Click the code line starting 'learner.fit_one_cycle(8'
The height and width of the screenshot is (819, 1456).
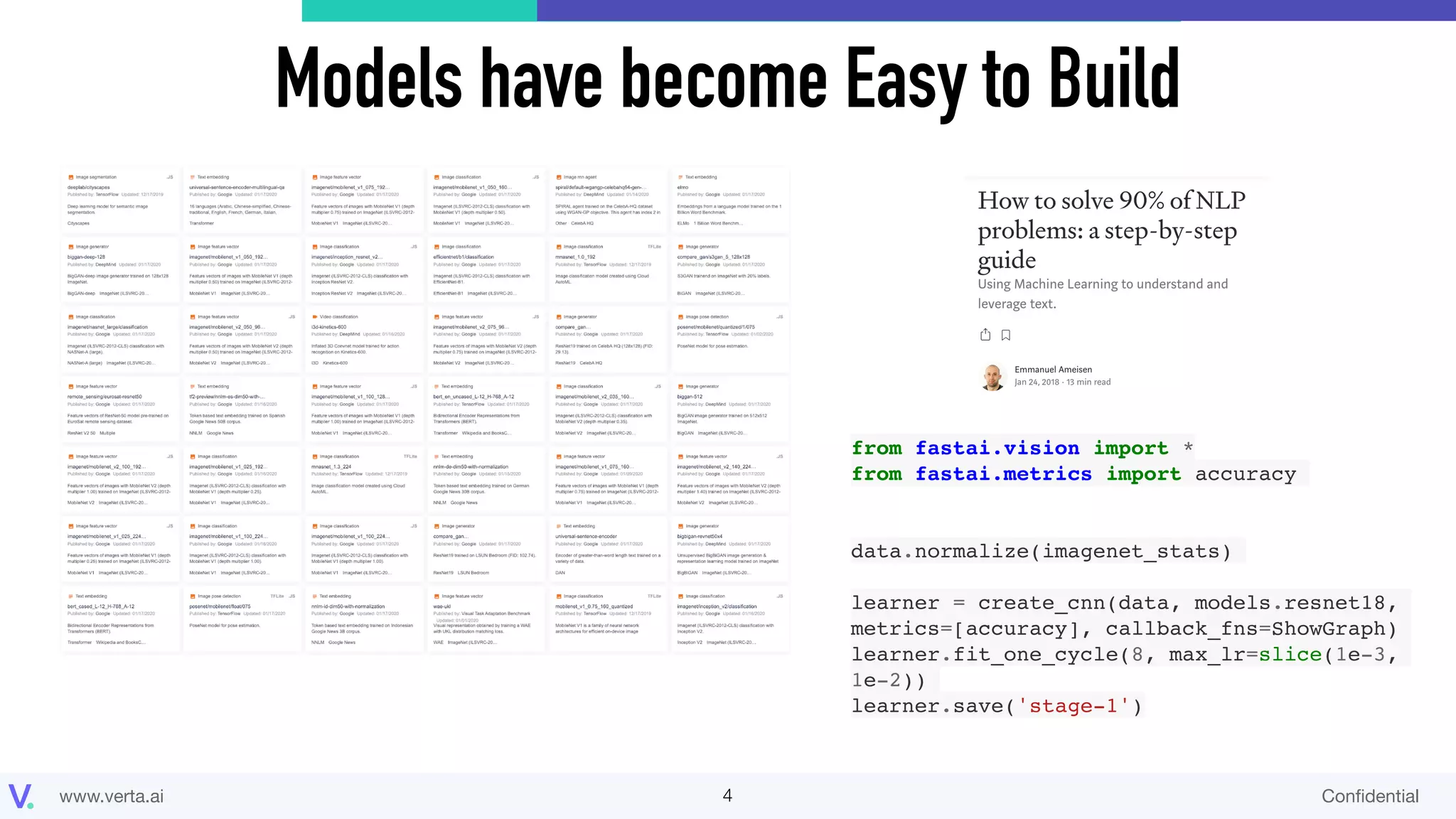pos(1125,655)
